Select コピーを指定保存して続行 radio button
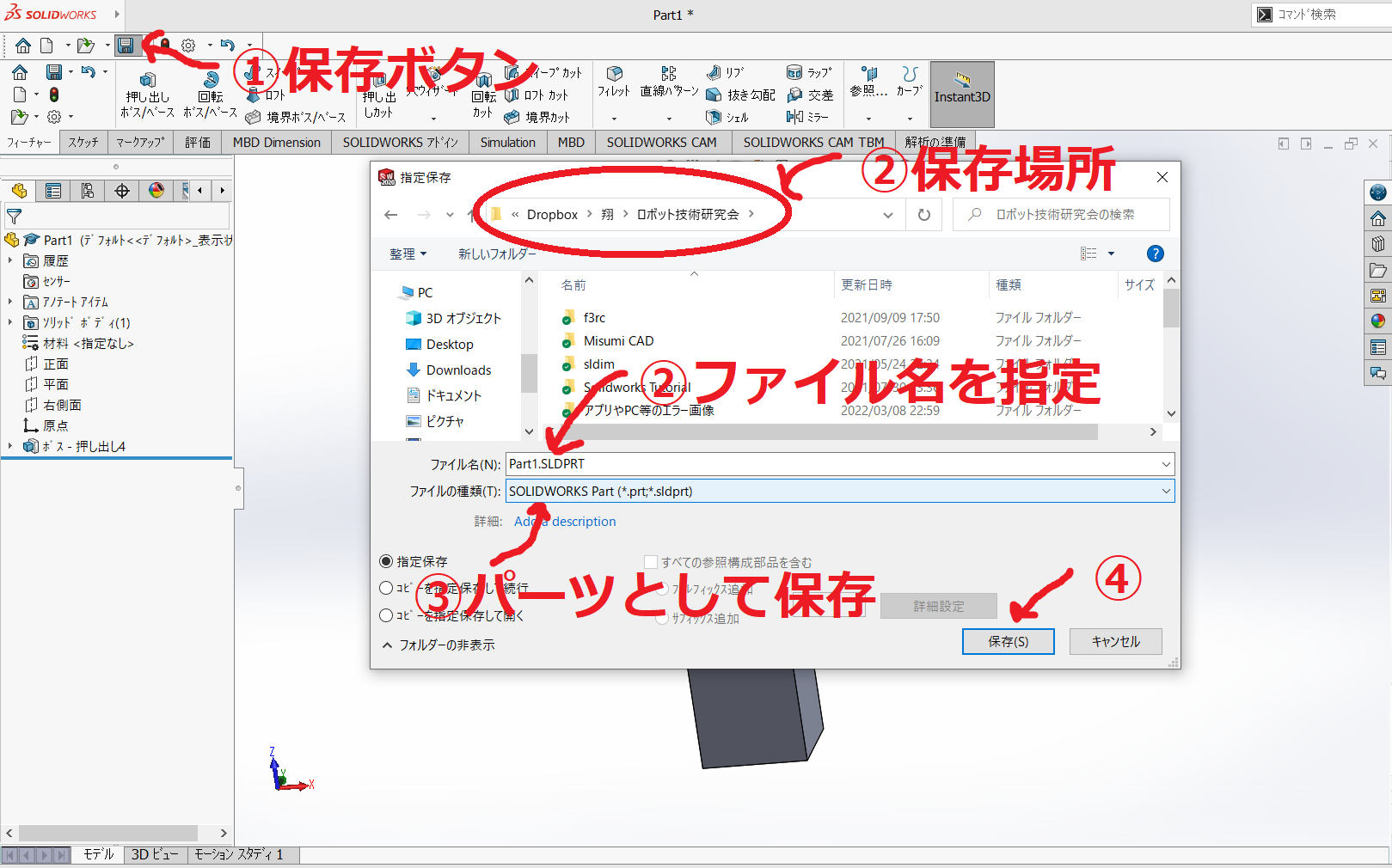Image resolution: width=1392 pixels, height=868 pixels. click(386, 588)
